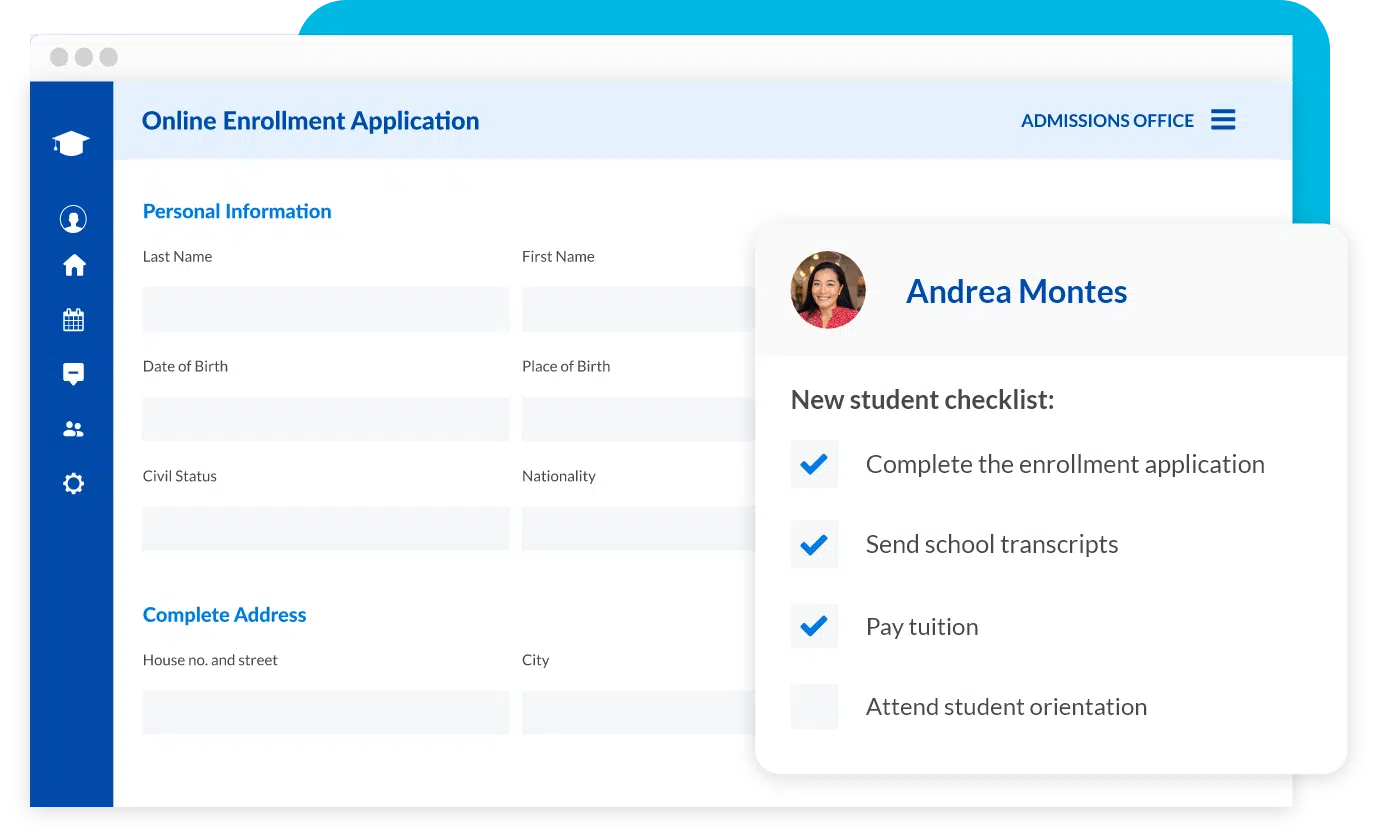The width and height of the screenshot is (1378, 840).
Task: Open the calendar icon in sidebar
Action: tap(73, 320)
